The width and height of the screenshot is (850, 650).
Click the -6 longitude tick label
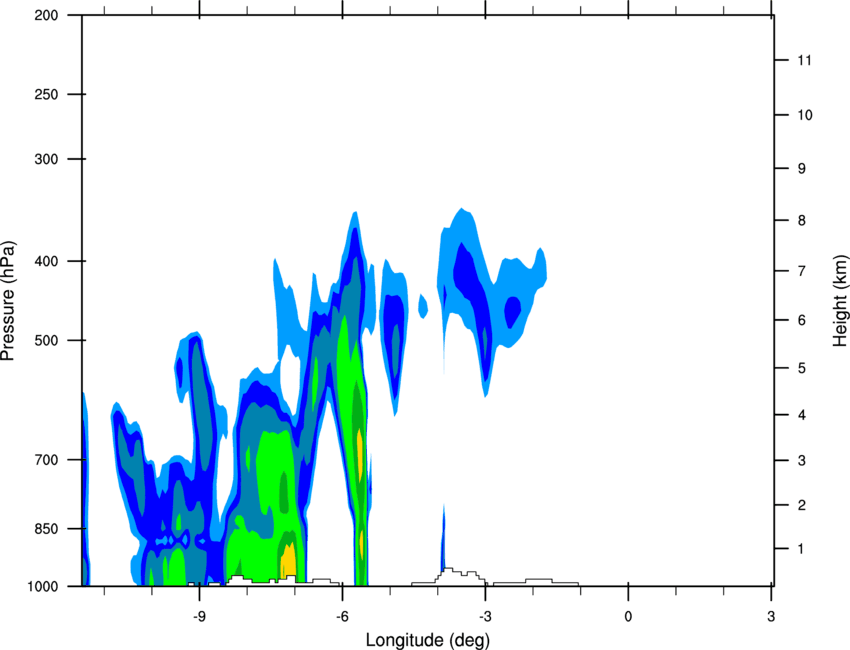342,616
